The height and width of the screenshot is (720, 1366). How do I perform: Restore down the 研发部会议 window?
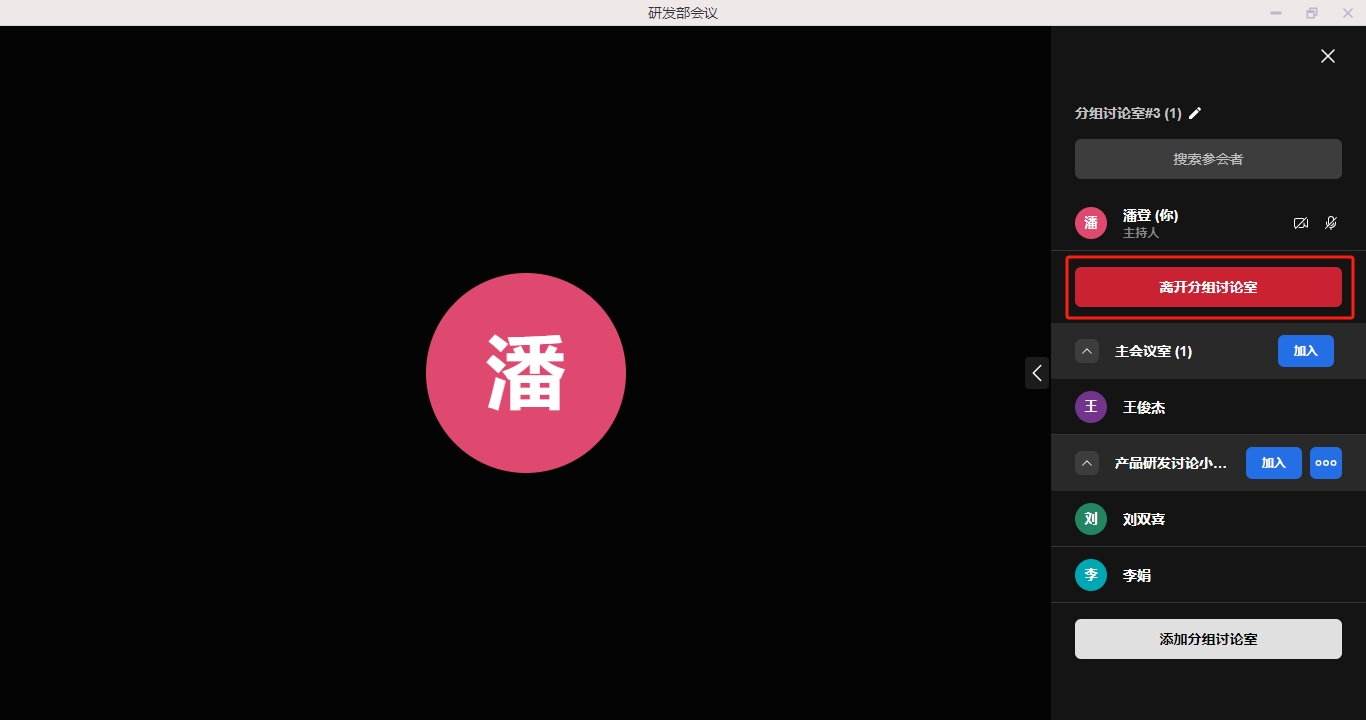(1311, 13)
